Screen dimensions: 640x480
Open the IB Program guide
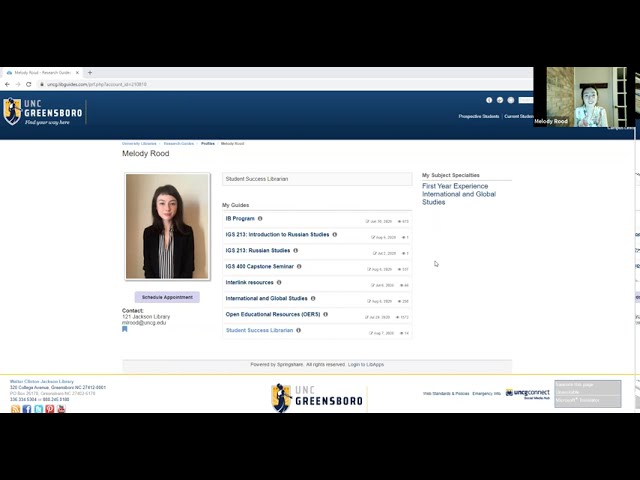(240, 219)
